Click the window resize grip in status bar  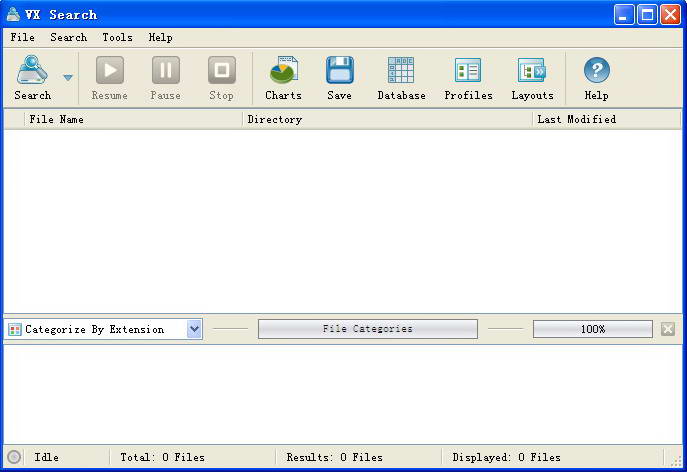pos(676,461)
